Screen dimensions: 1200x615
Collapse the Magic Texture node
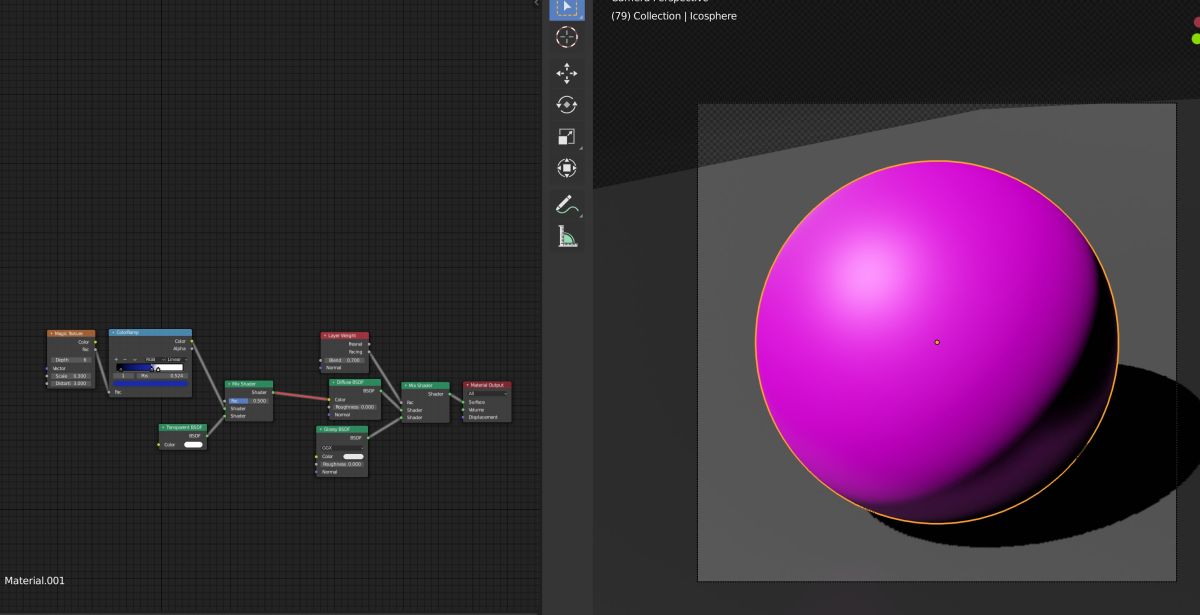(x=52, y=333)
